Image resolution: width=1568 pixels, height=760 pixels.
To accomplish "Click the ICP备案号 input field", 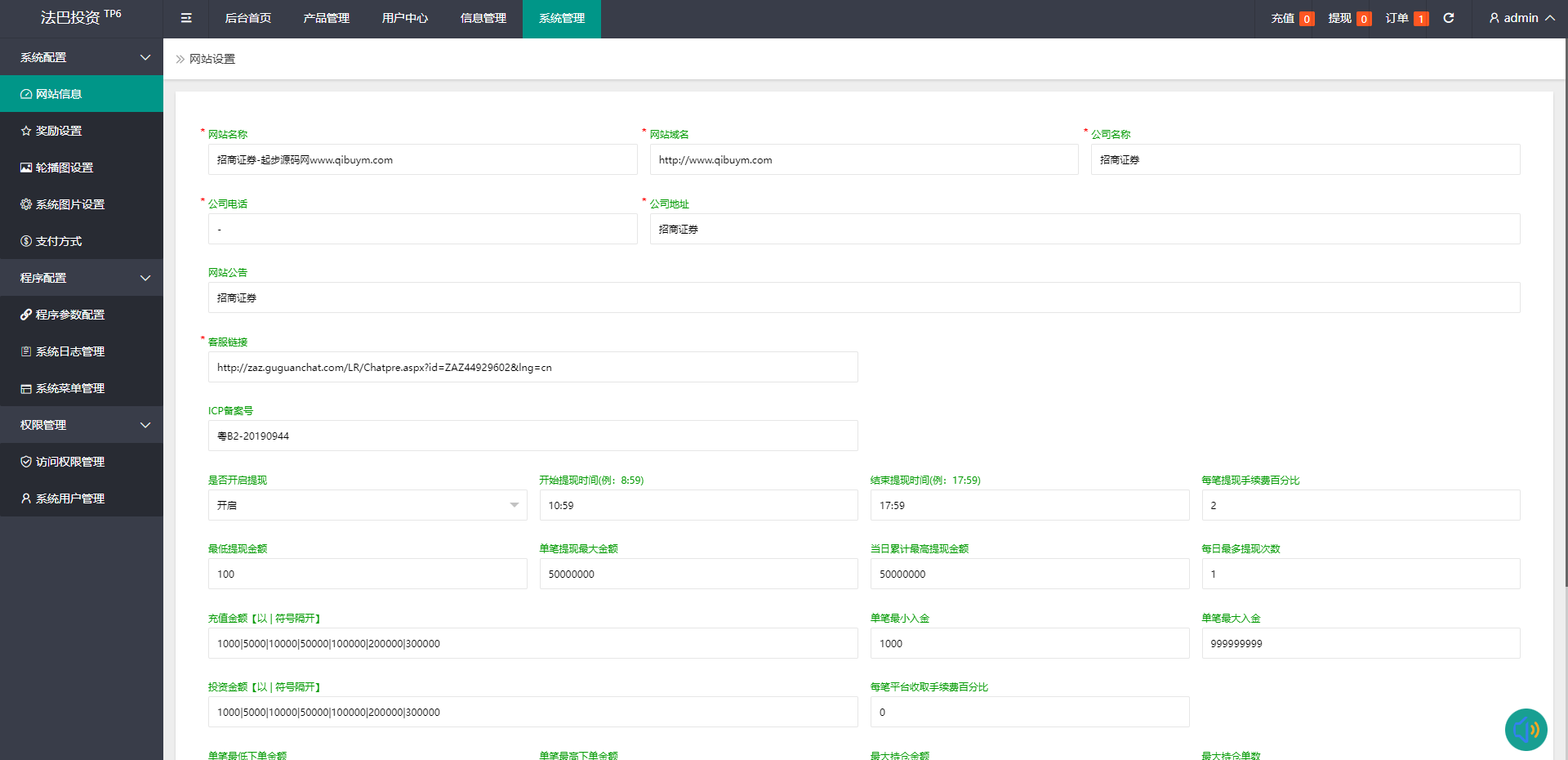I will (x=532, y=436).
